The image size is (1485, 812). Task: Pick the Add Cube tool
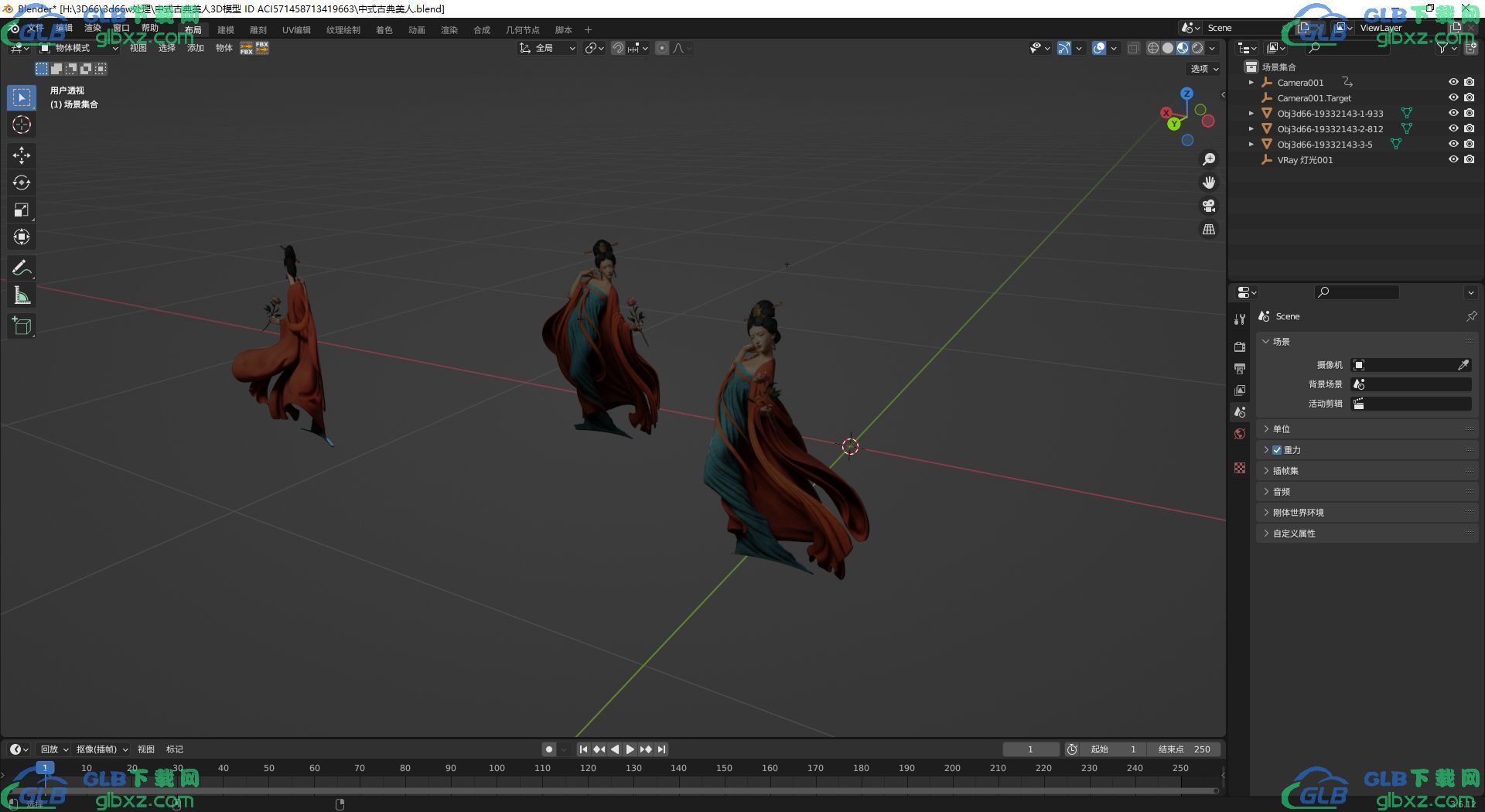point(22,326)
